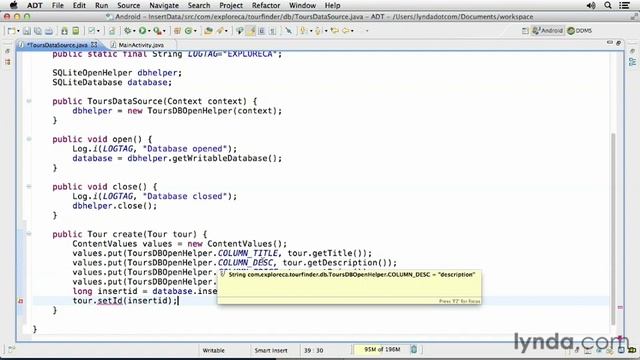
Task: Open dropdown arrow next to Run icon
Action: 149,31
